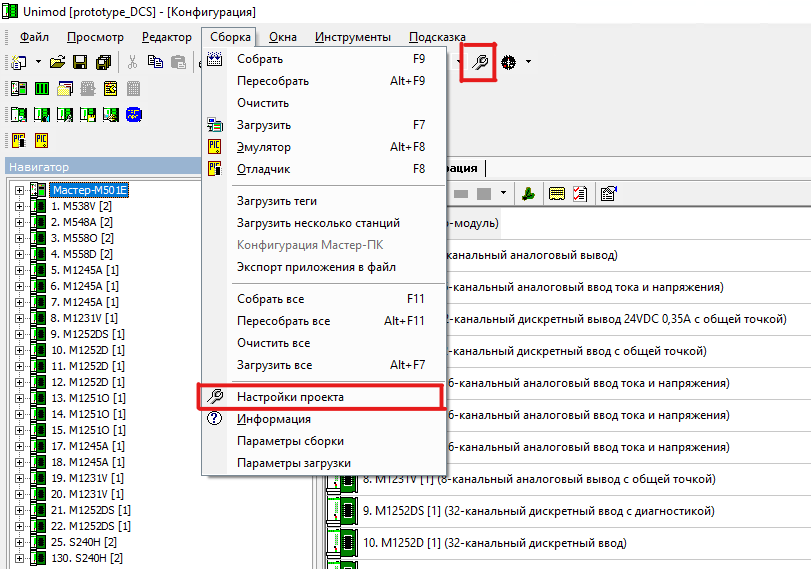Screen dimensions: 811x569
Task: Open the dropdown arrow next to crosshair icon
Action: [528, 62]
